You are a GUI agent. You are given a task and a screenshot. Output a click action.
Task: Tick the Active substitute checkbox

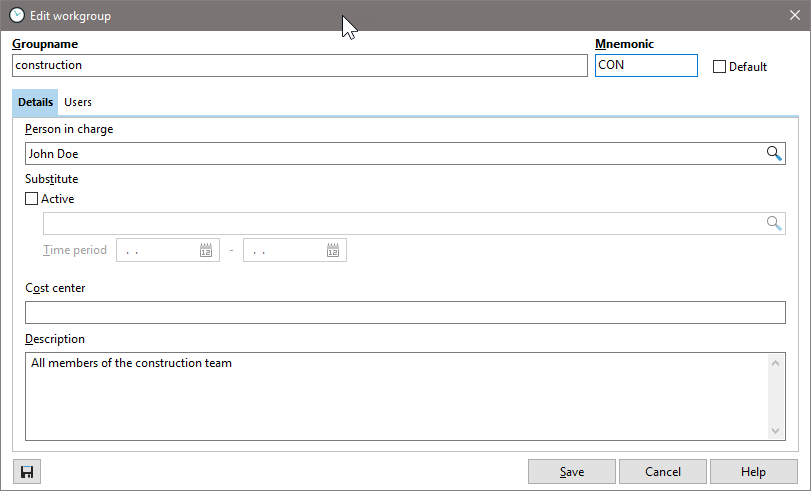click(32, 199)
